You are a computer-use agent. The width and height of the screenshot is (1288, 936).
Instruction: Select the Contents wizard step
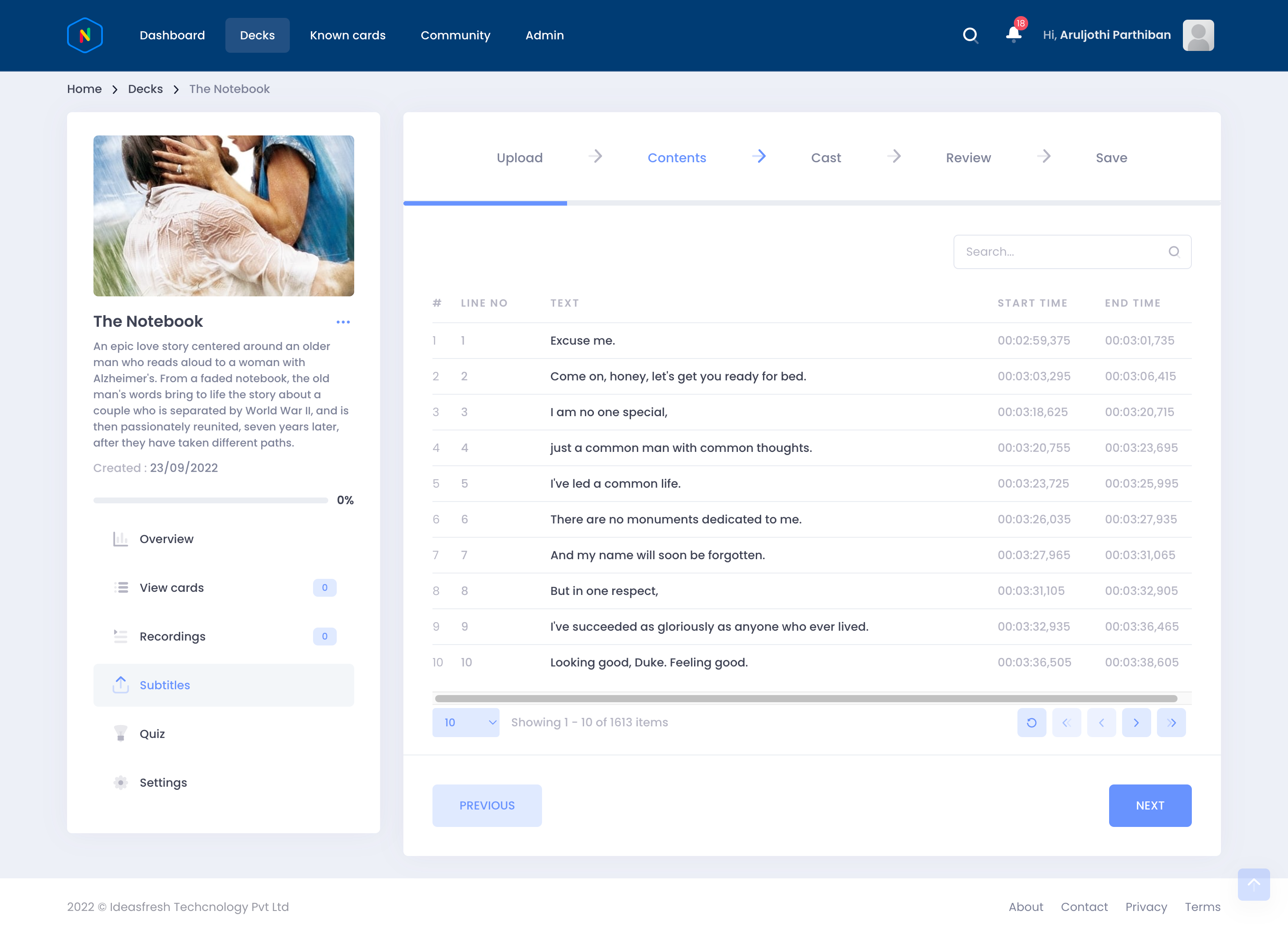tap(677, 158)
